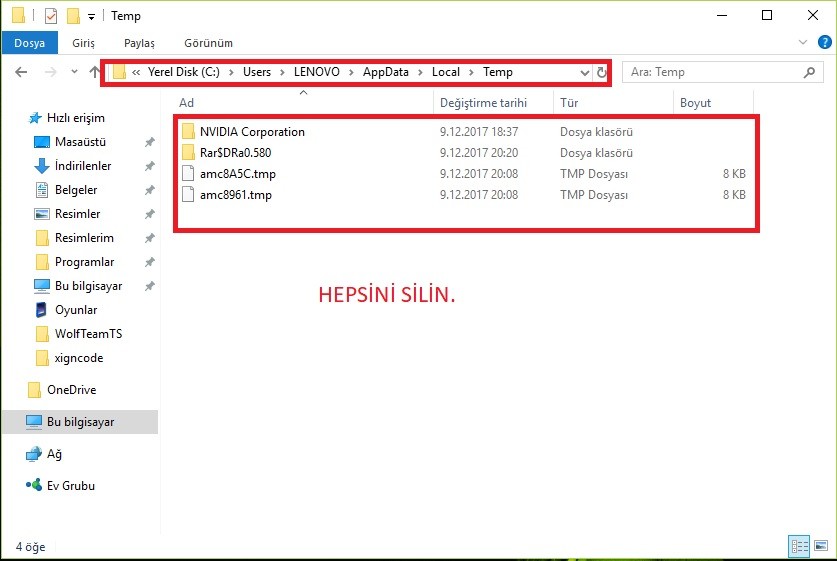The height and width of the screenshot is (561, 837).
Task: Select AppData in the address path
Action: coord(386,72)
